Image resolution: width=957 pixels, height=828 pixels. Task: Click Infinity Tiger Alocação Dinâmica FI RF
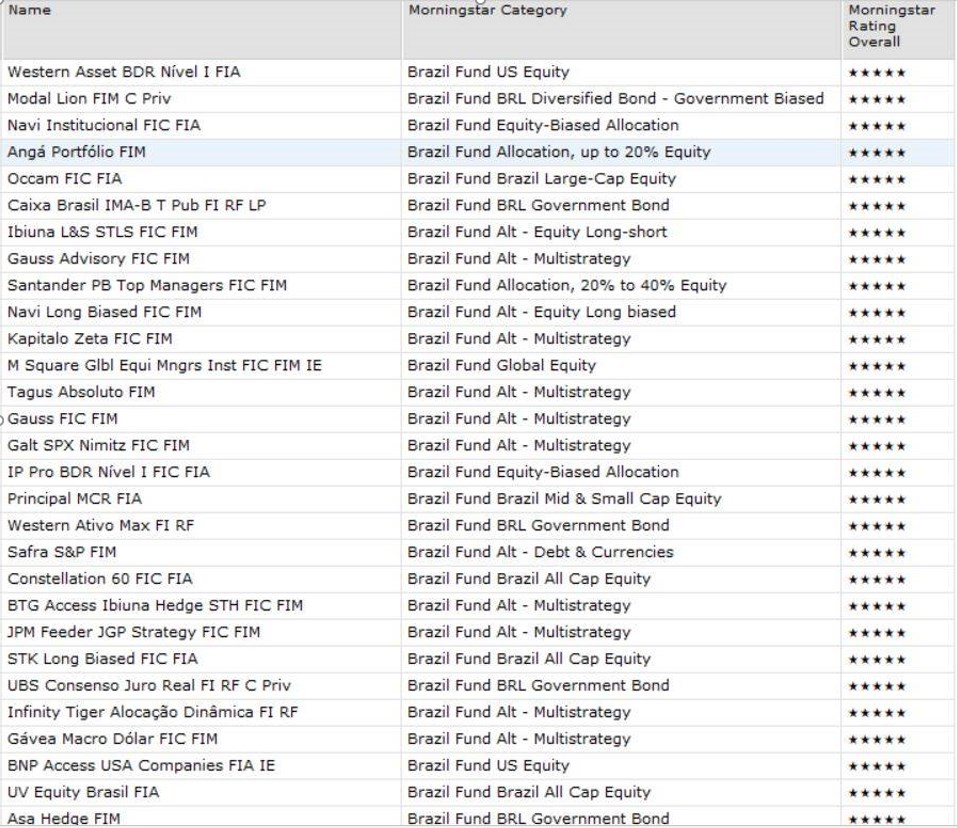pos(152,712)
